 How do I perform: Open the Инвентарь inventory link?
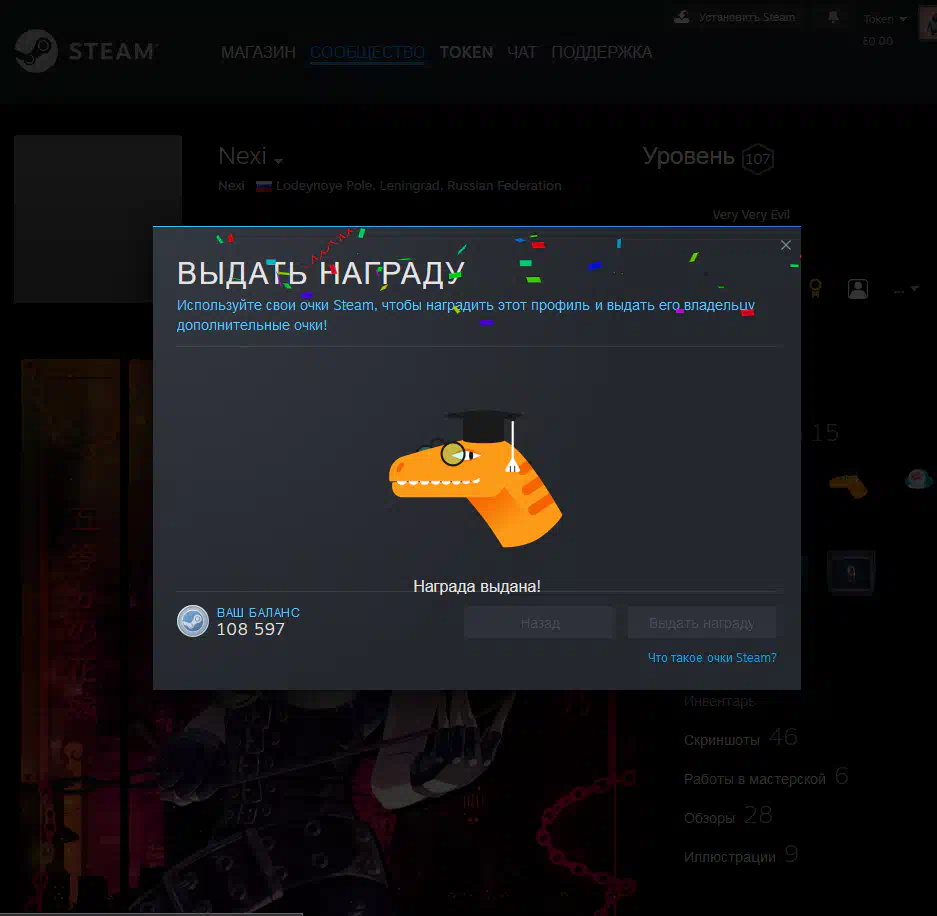click(719, 701)
